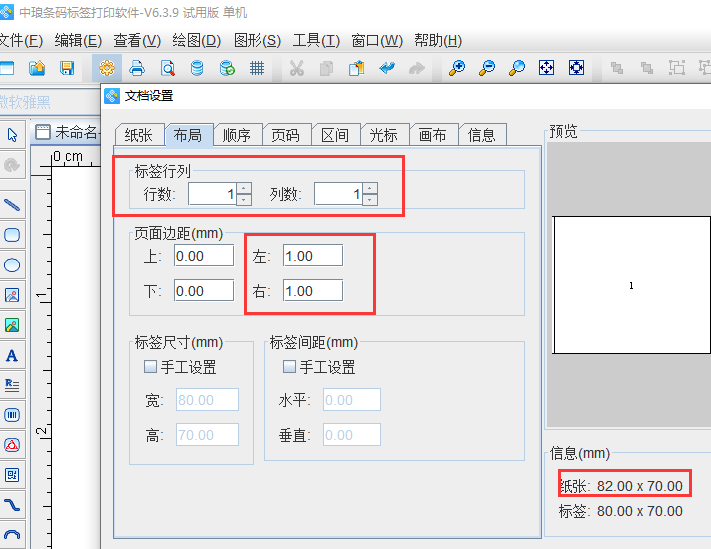Click the right margin 右 input field
711x549 pixels.
(x=313, y=291)
